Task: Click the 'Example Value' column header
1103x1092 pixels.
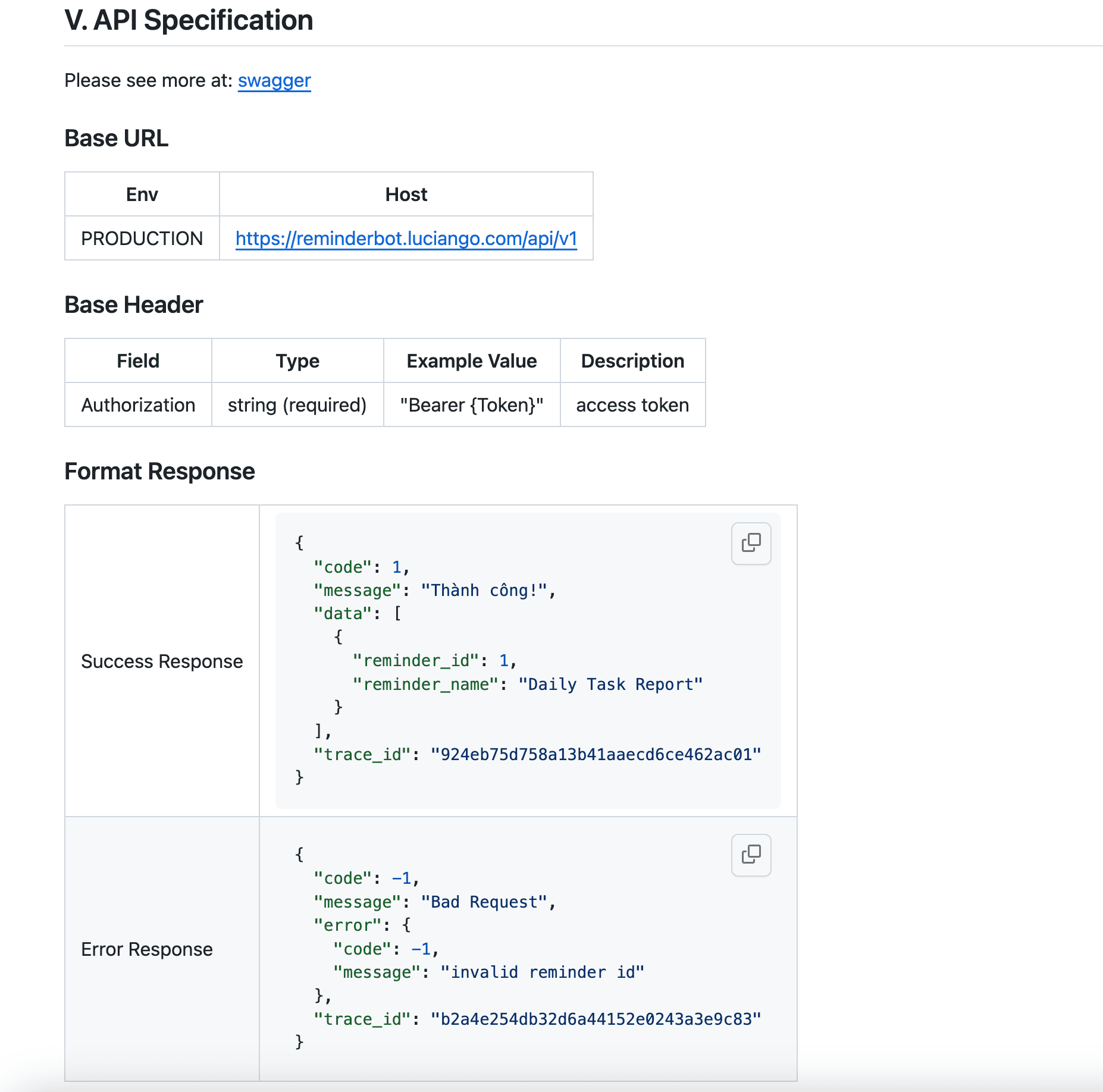Action: [472, 361]
